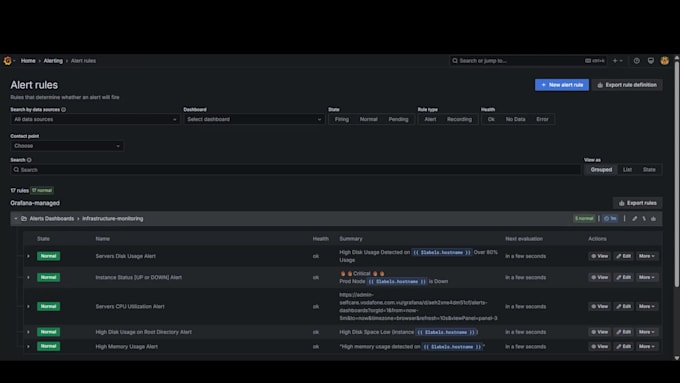
Task: Open the Grafana logo menu
Action: pyautogui.click(x=8, y=61)
